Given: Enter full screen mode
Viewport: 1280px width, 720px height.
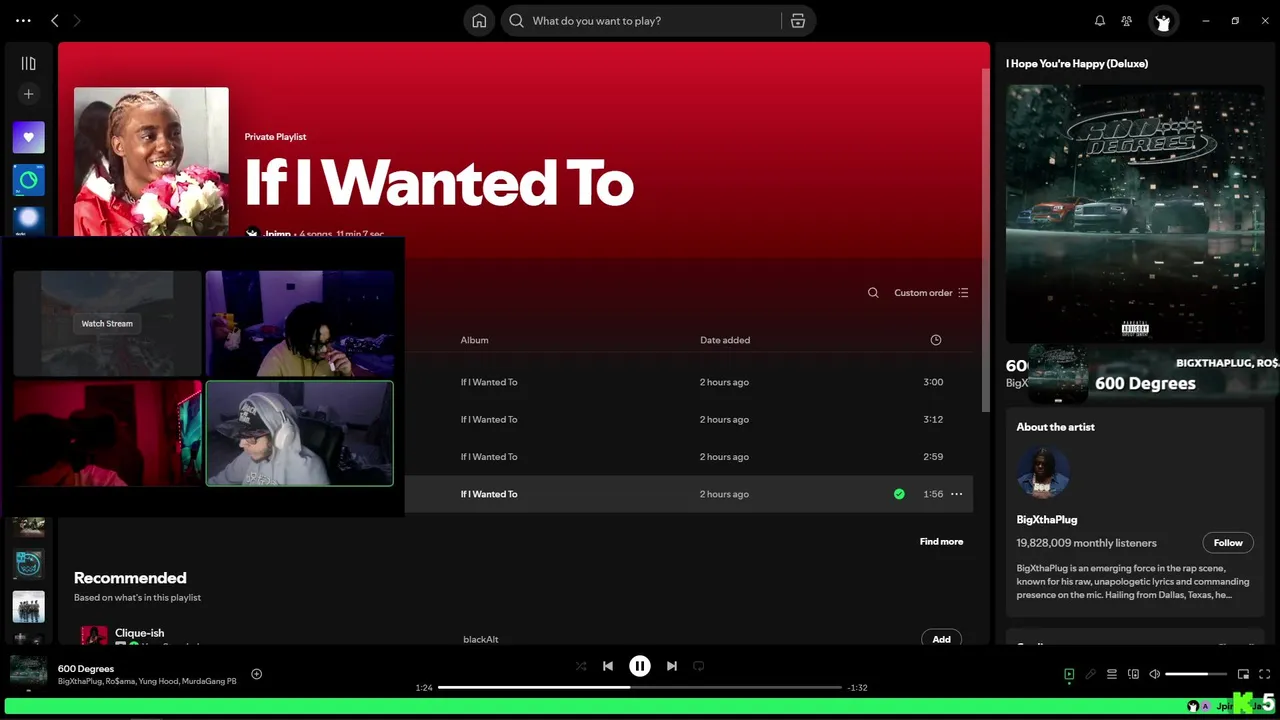Looking at the screenshot, I should (x=1264, y=674).
